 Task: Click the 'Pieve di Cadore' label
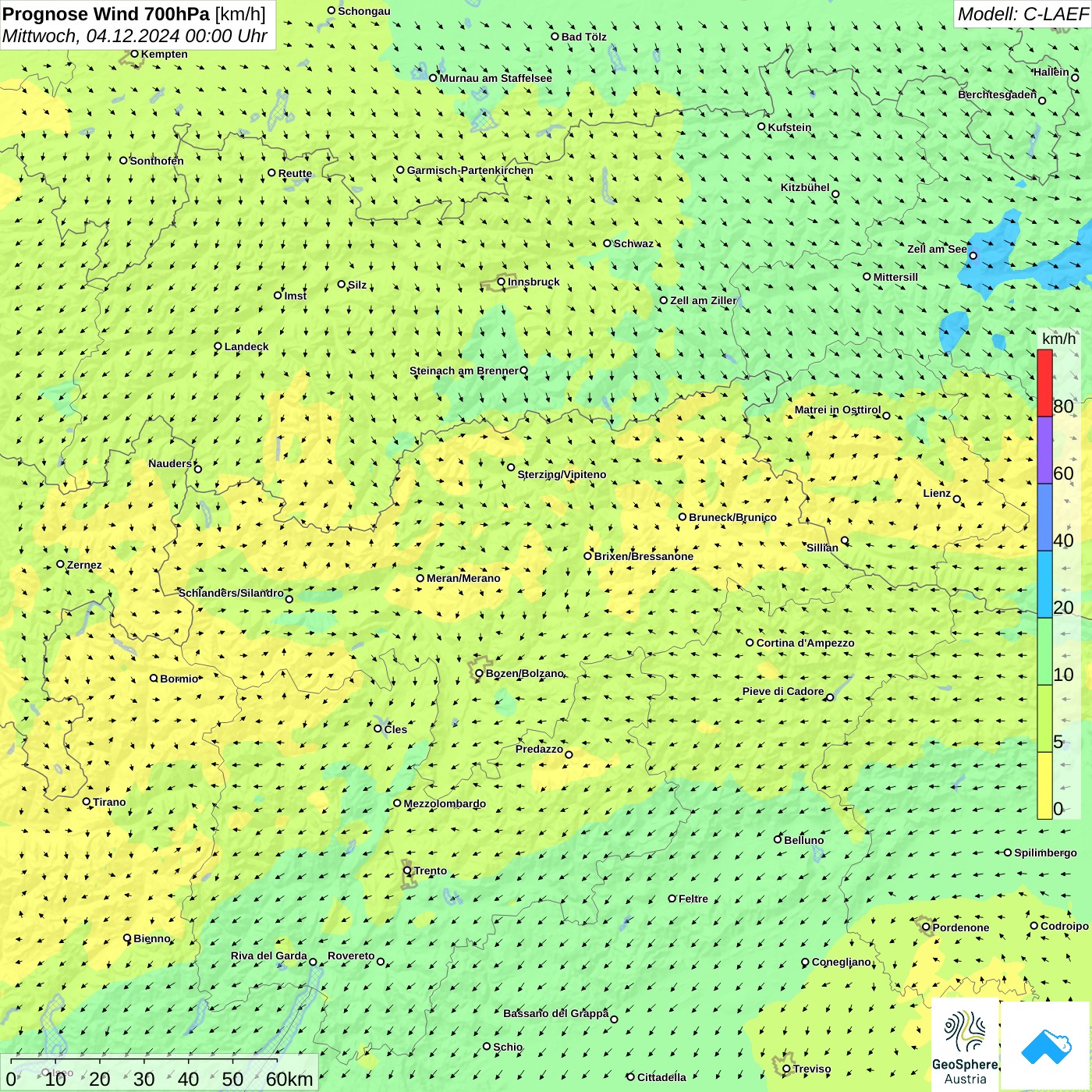coord(783,691)
